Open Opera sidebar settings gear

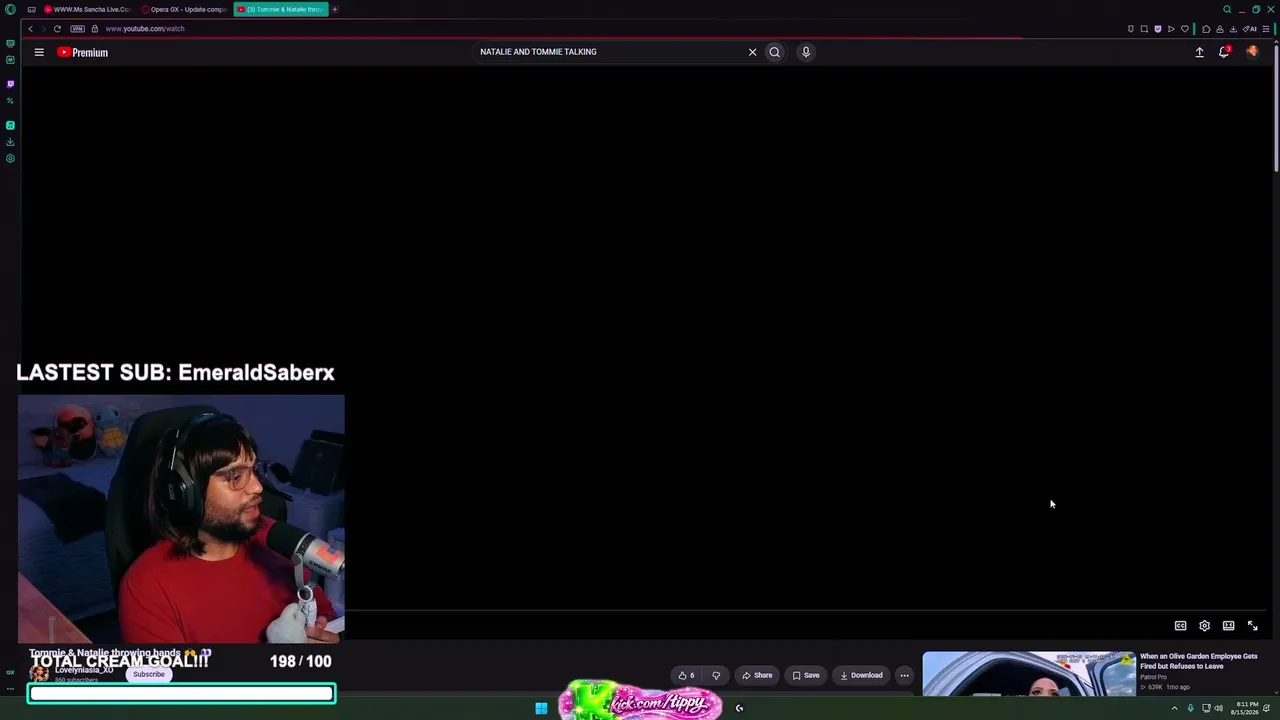tap(10, 158)
